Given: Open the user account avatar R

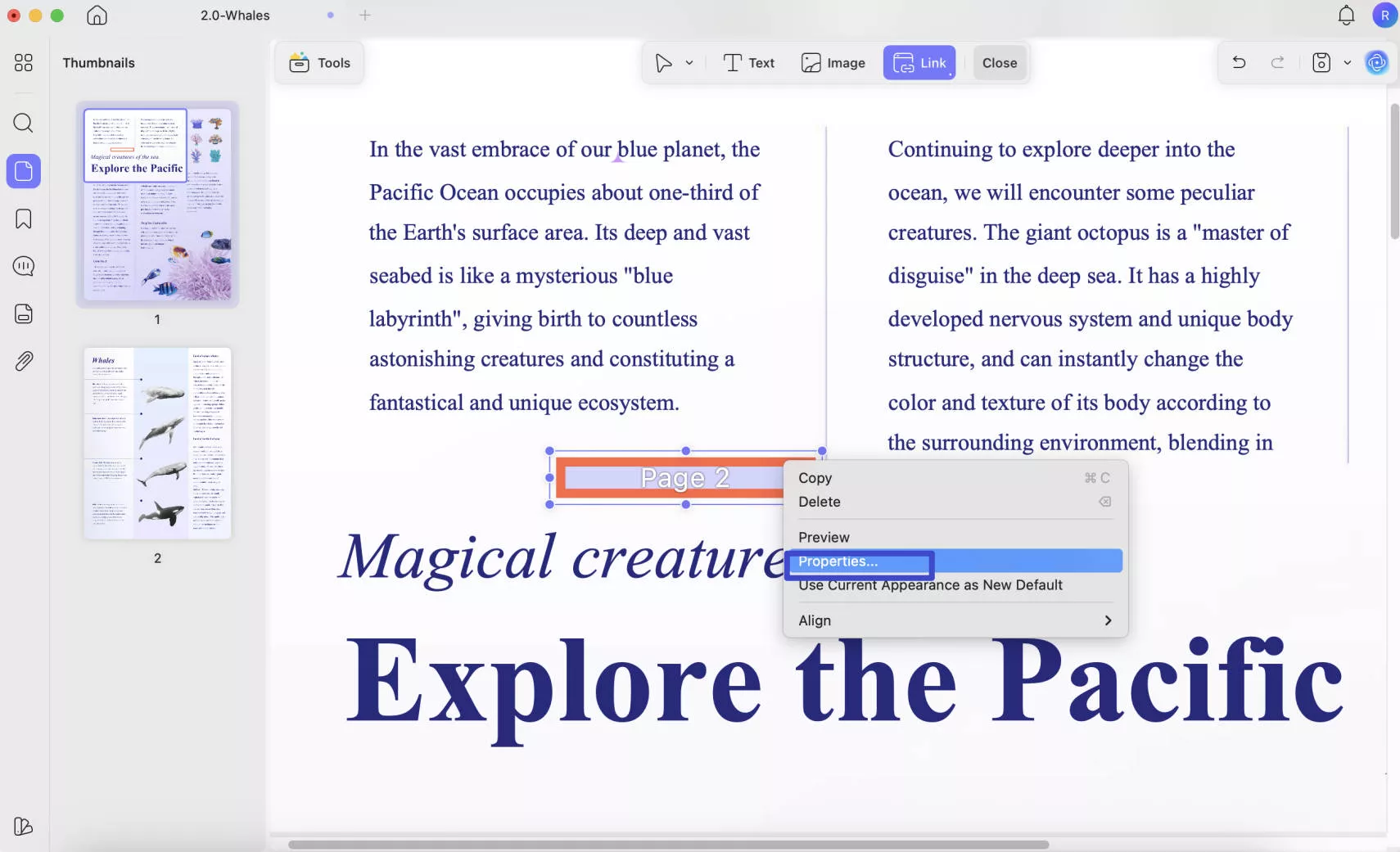Looking at the screenshot, I should coord(1384,15).
